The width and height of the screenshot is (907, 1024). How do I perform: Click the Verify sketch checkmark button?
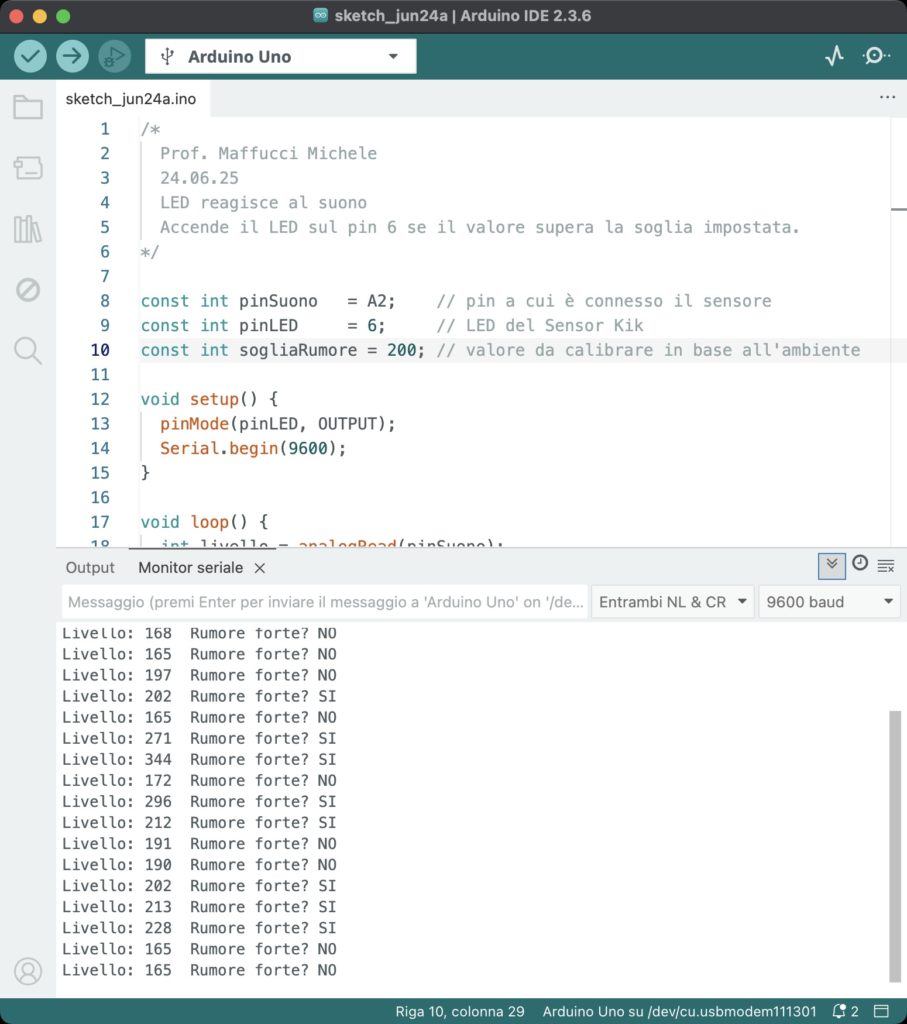(x=30, y=56)
